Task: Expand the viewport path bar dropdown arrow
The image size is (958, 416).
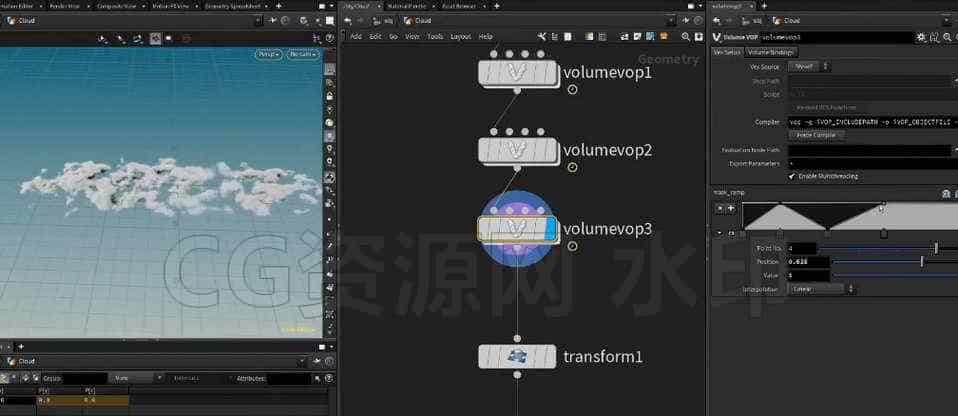Action: click(x=258, y=21)
